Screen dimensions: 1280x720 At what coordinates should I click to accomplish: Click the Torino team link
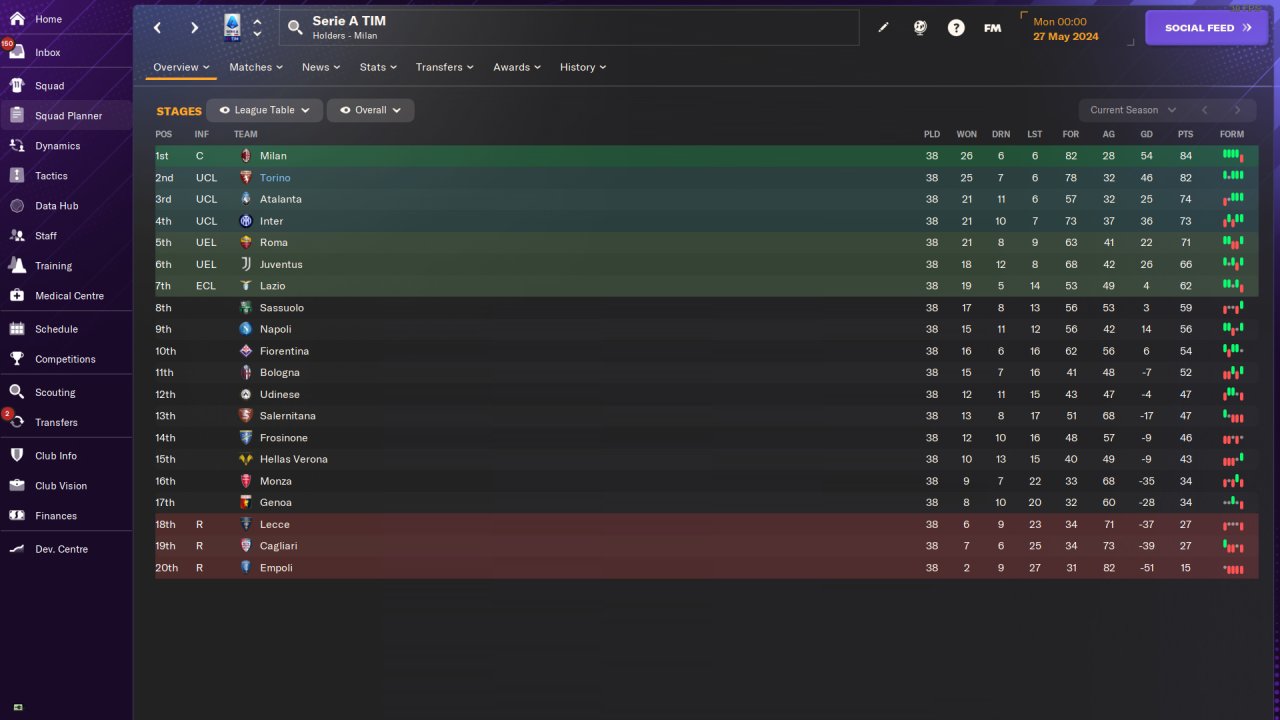[x=275, y=178]
